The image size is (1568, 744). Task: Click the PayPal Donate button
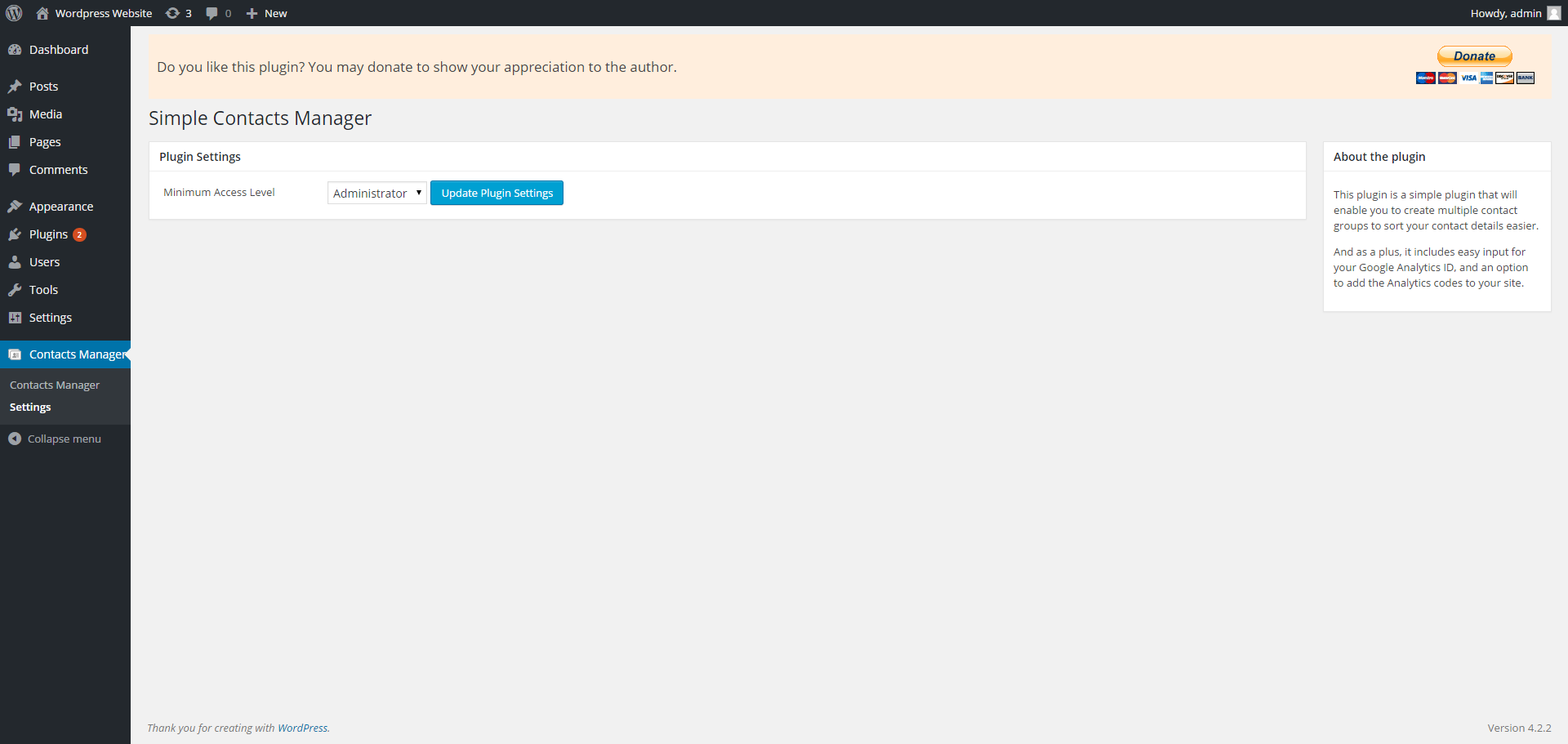pyautogui.click(x=1475, y=56)
